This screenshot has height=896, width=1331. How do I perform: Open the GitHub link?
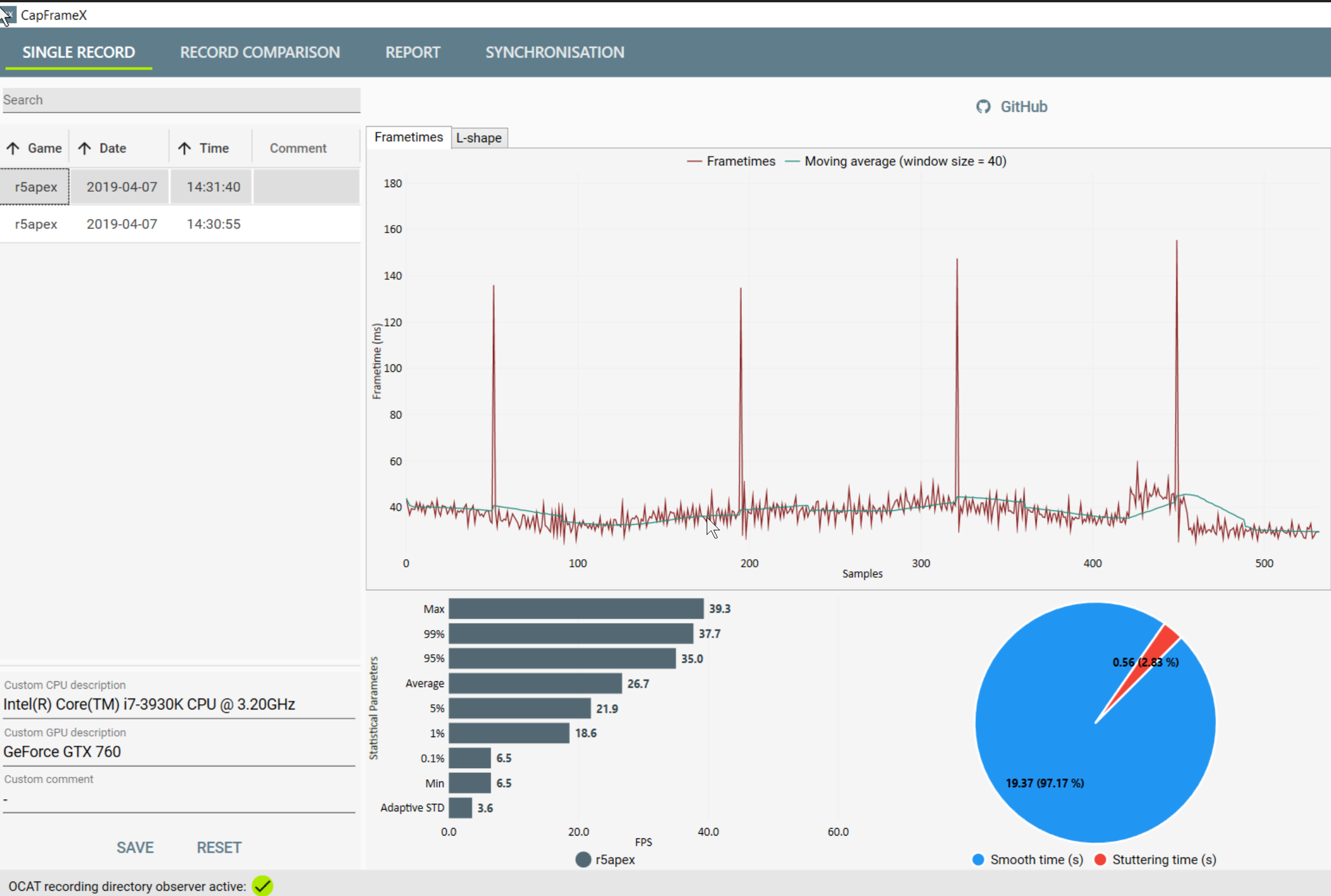1012,107
